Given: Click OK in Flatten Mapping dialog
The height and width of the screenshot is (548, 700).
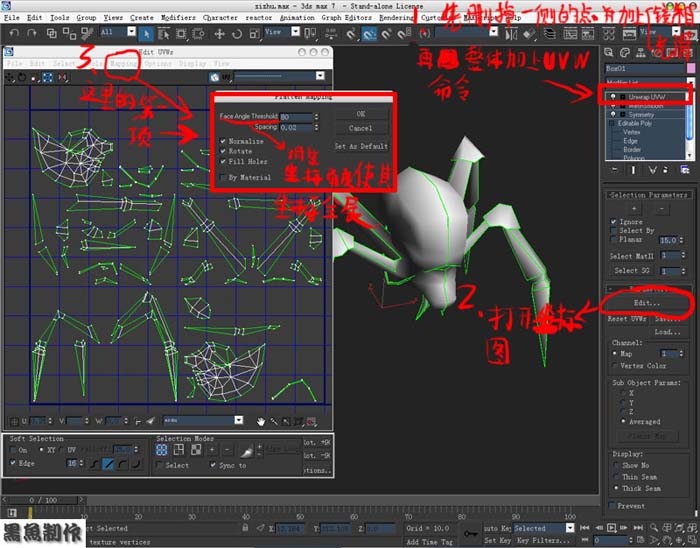Looking at the screenshot, I should (361, 114).
